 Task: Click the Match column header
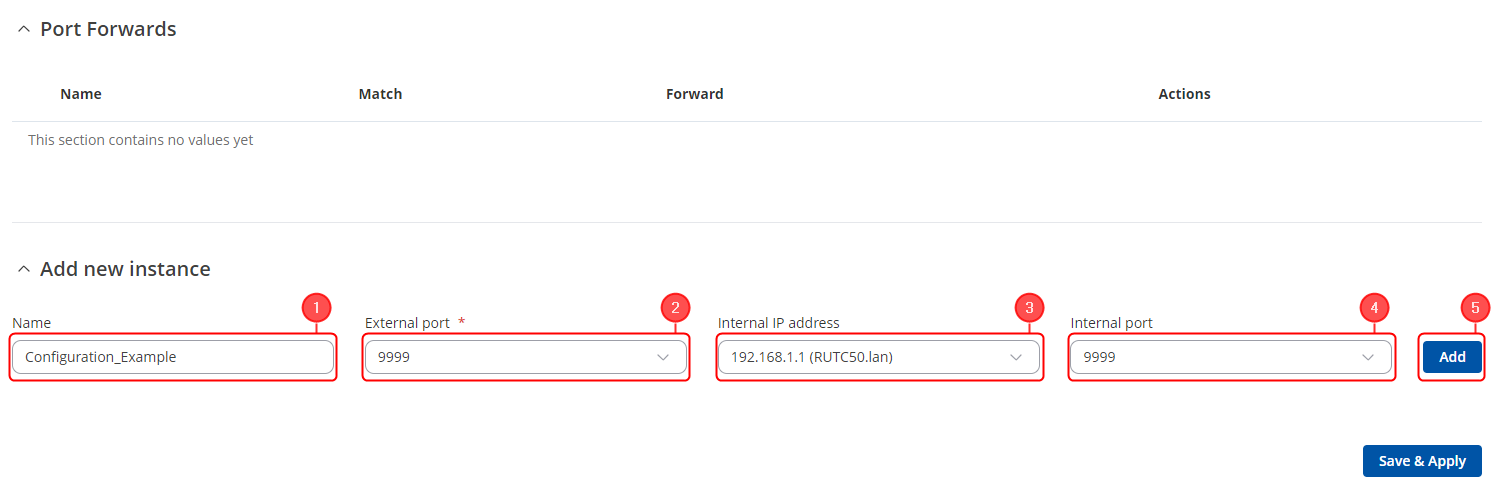tap(380, 94)
